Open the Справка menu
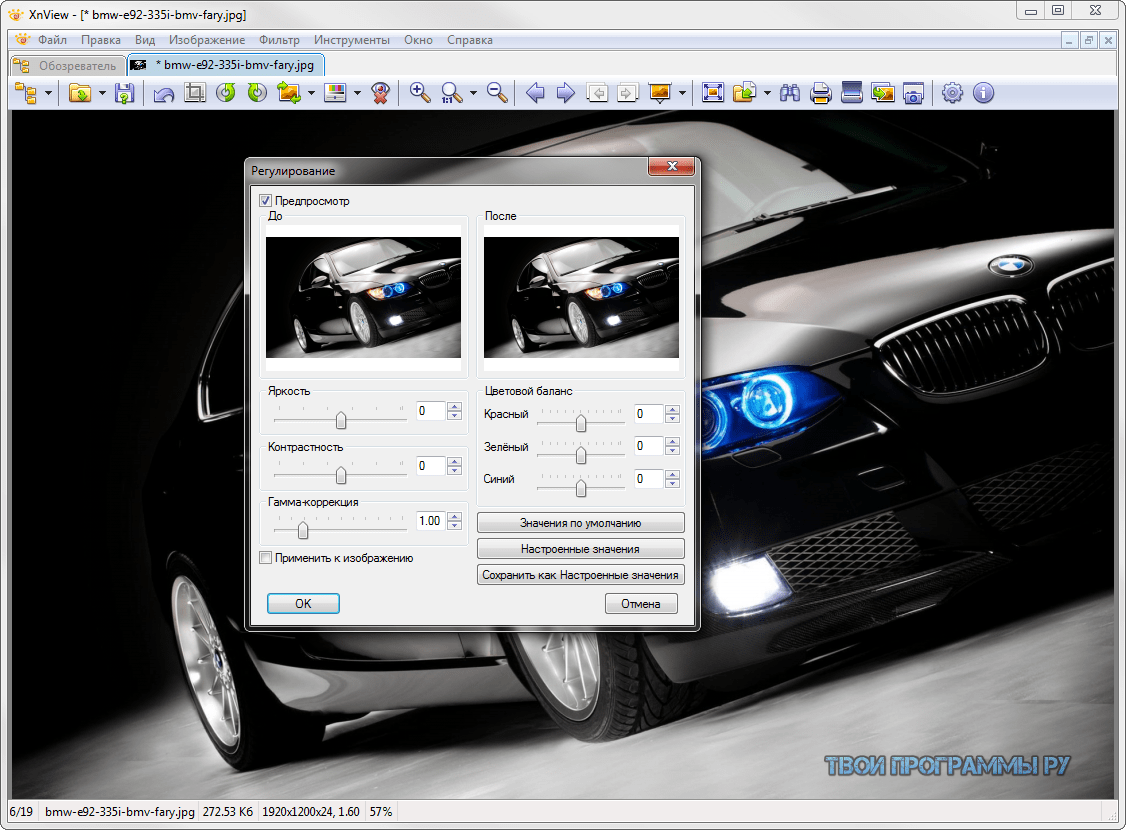This screenshot has width=1126, height=830. pos(470,40)
